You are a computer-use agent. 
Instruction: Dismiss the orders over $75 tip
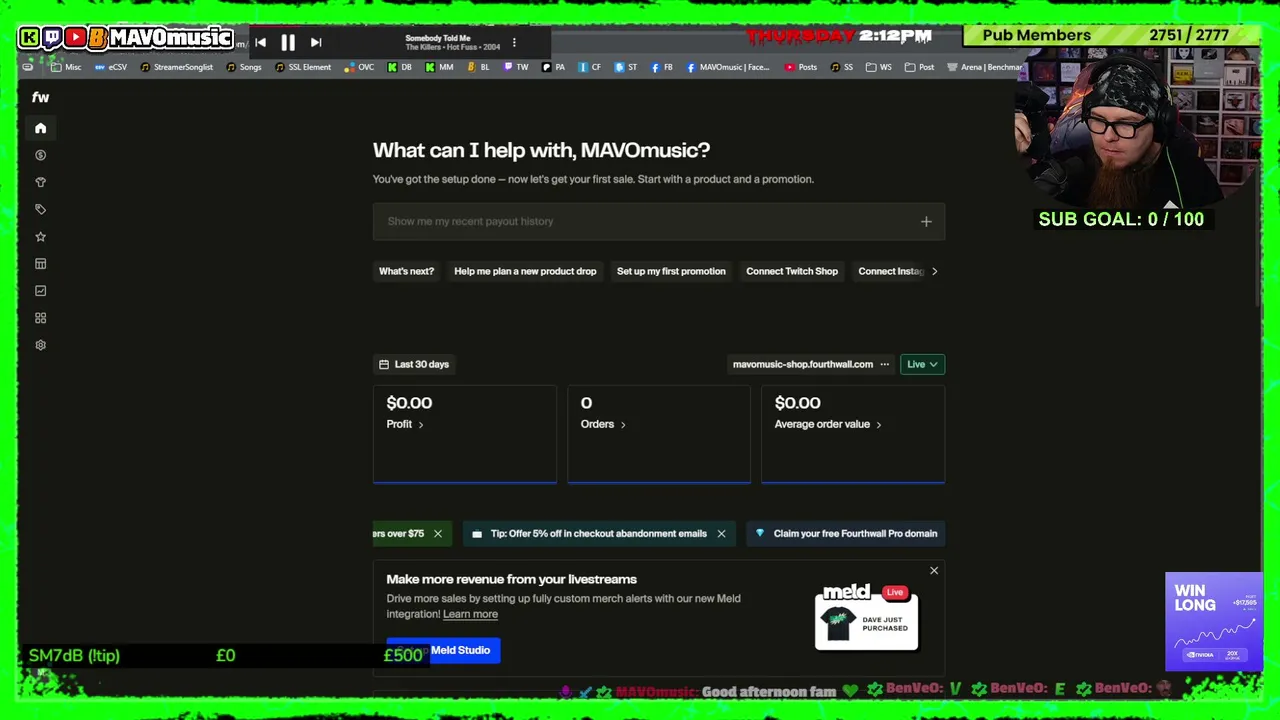point(437,534)
